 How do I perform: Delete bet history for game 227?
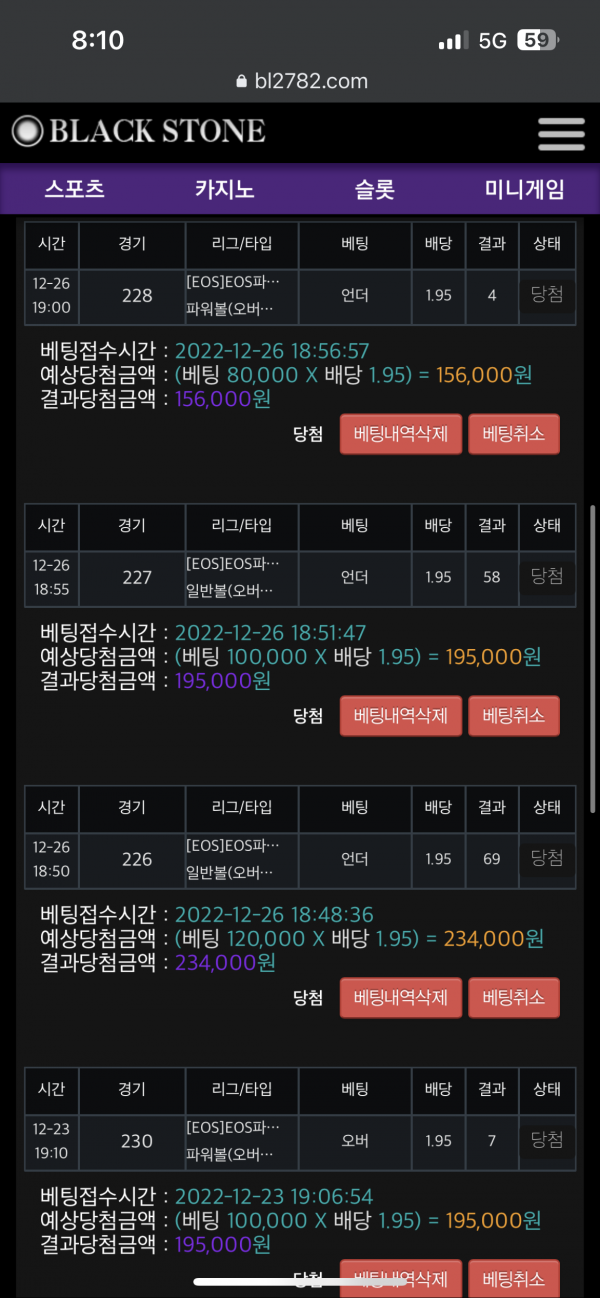pos(401,716)
